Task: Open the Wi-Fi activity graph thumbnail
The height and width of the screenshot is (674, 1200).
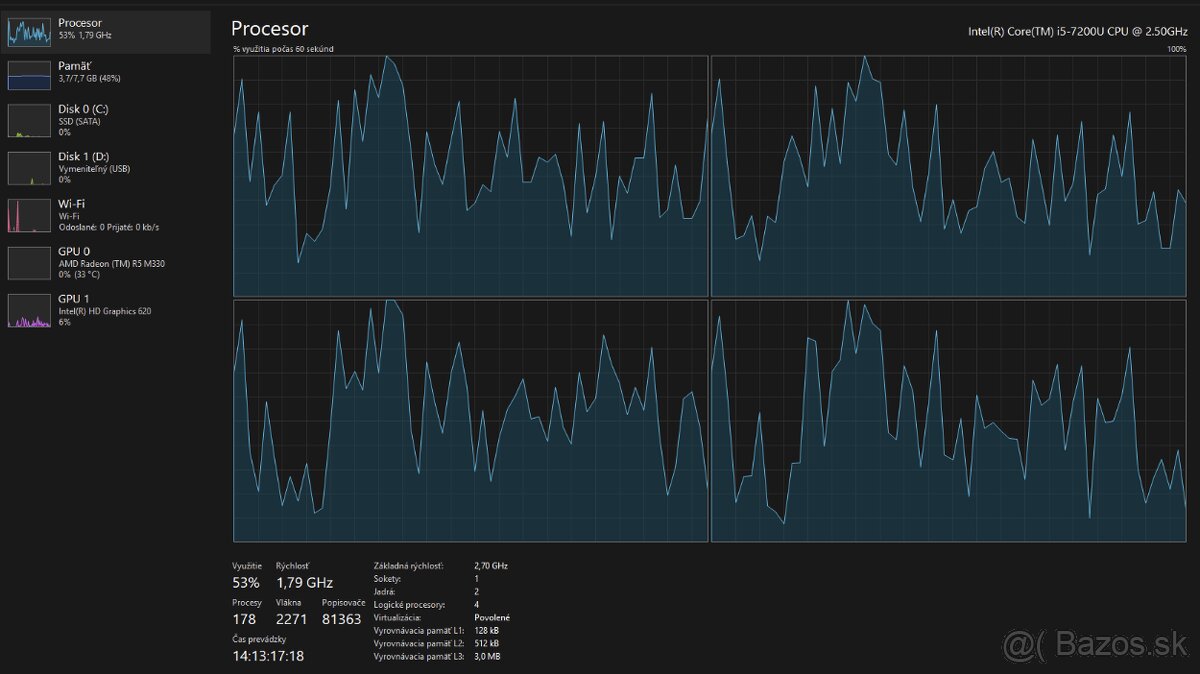Action: click(29, 215)
